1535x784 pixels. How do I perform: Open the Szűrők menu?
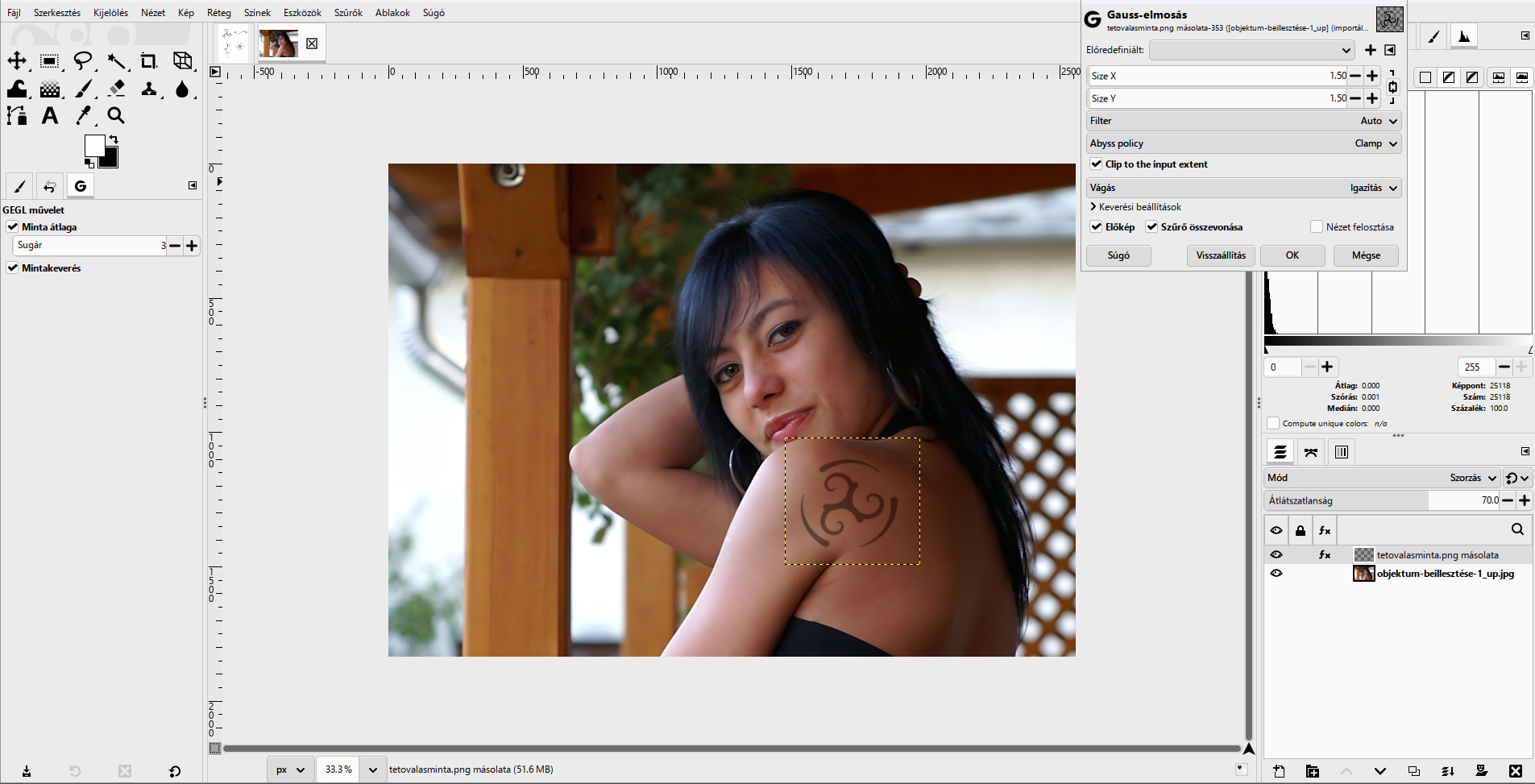(x=348, y=13)
